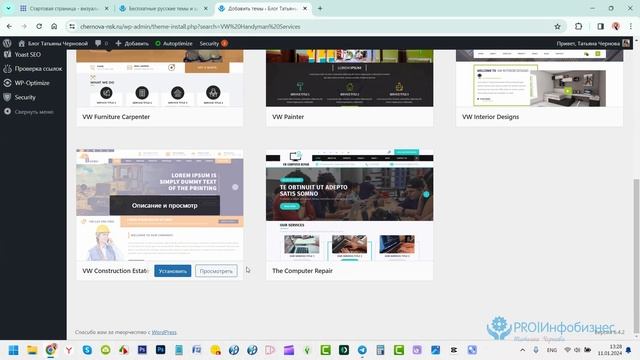Image resolution: width=640 pixels, height=360 pixels.
Task: Reload the current page
Action: tap(39, 26)
